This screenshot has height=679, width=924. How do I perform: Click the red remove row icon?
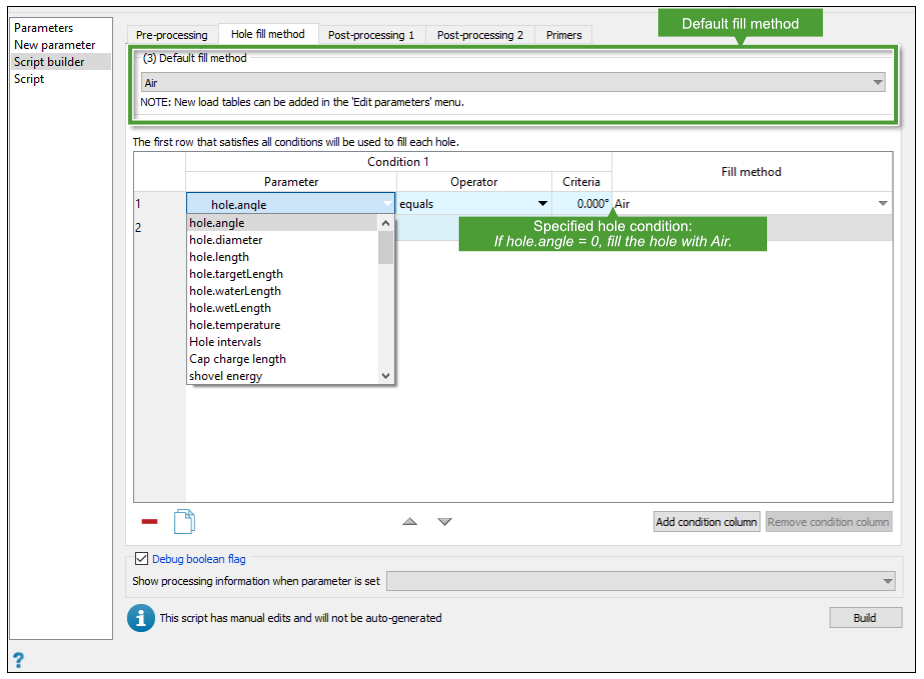[x=150, y=521]
